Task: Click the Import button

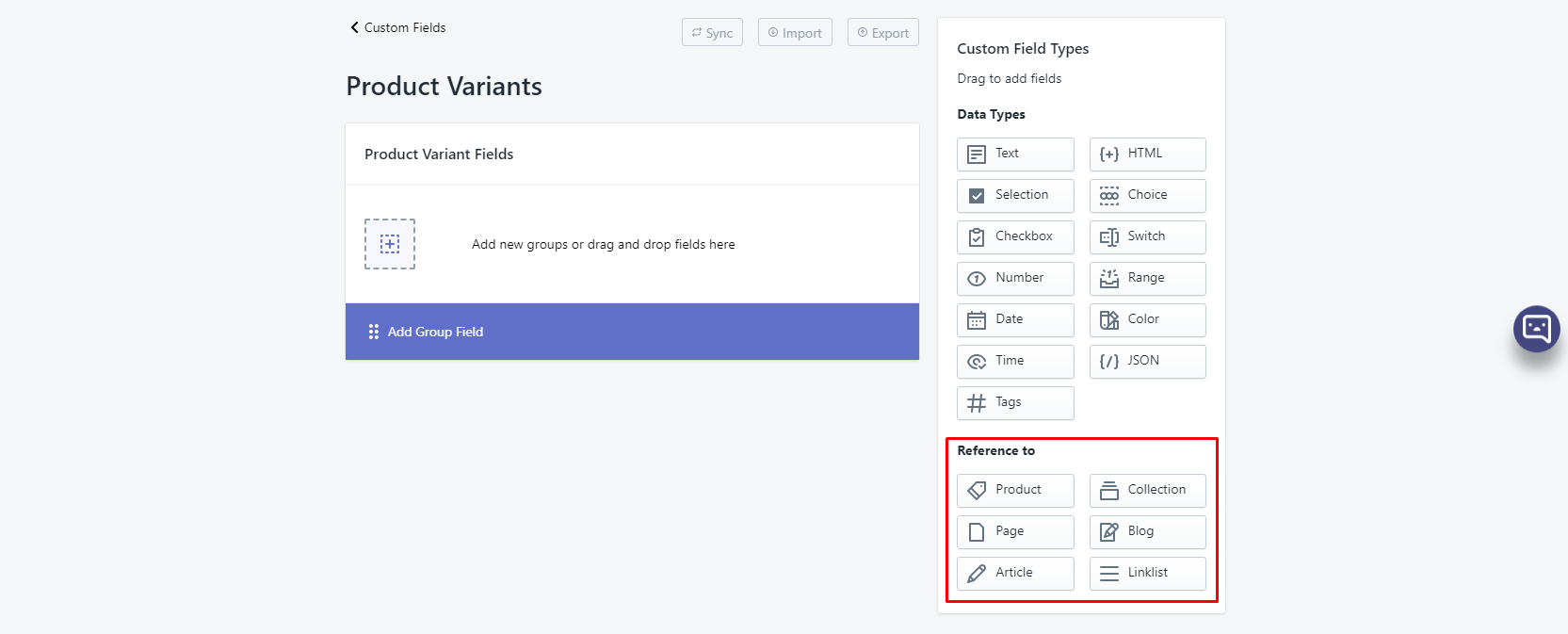Action: tap(795, 32)
